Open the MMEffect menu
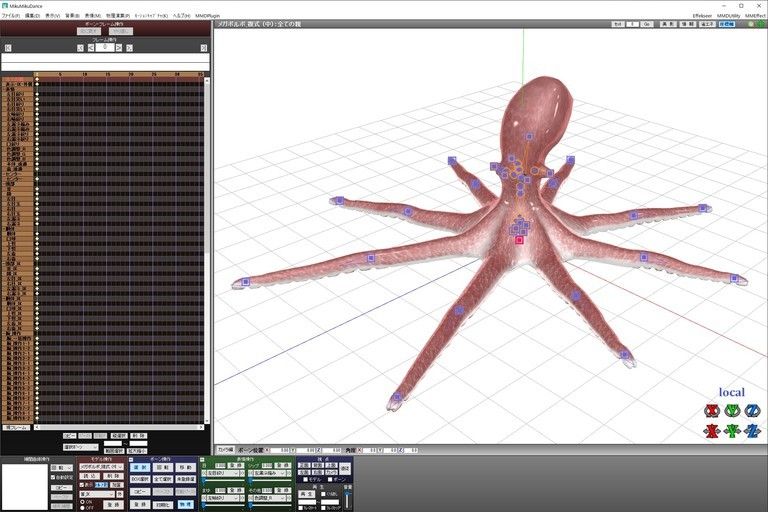This screenshot has width=768, height=512. pyautogui.click(x=755, y=16)
